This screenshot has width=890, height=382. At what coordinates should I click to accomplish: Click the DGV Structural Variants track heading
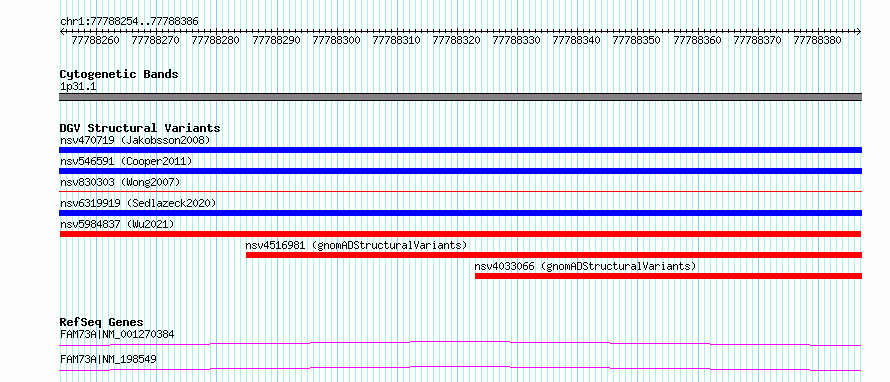tap(140, 128)
